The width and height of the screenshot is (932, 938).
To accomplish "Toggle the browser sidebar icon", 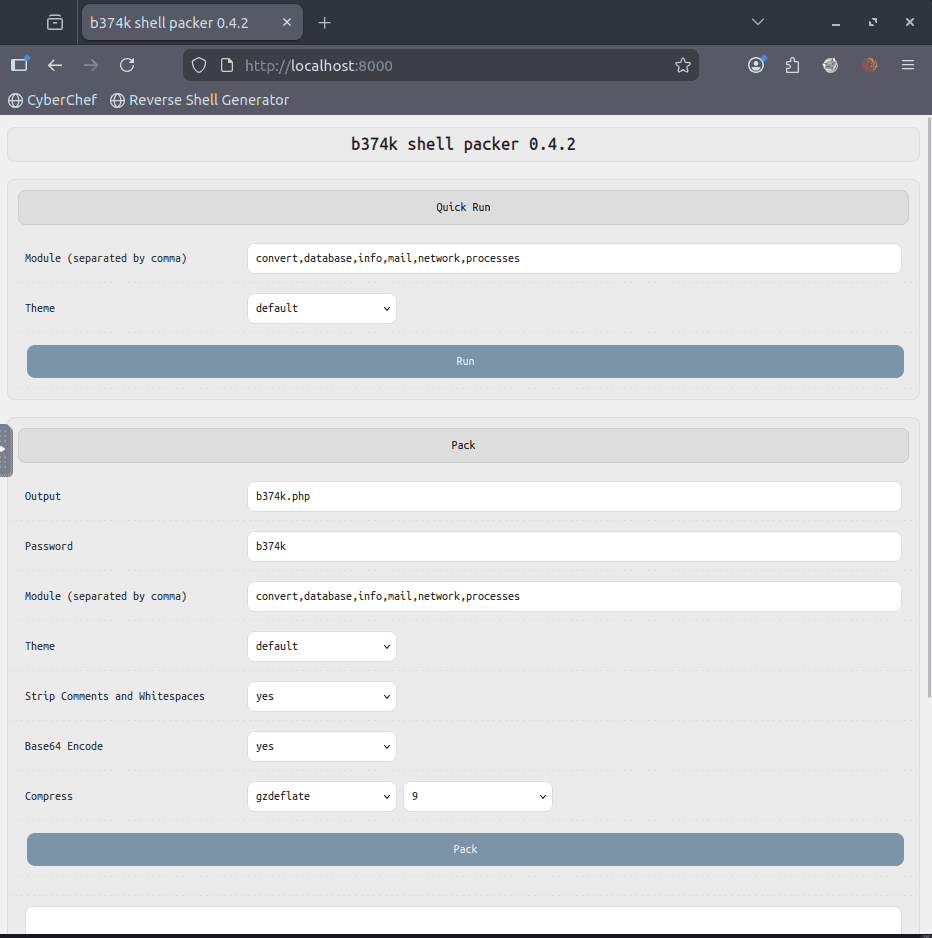I will (19, 65).
